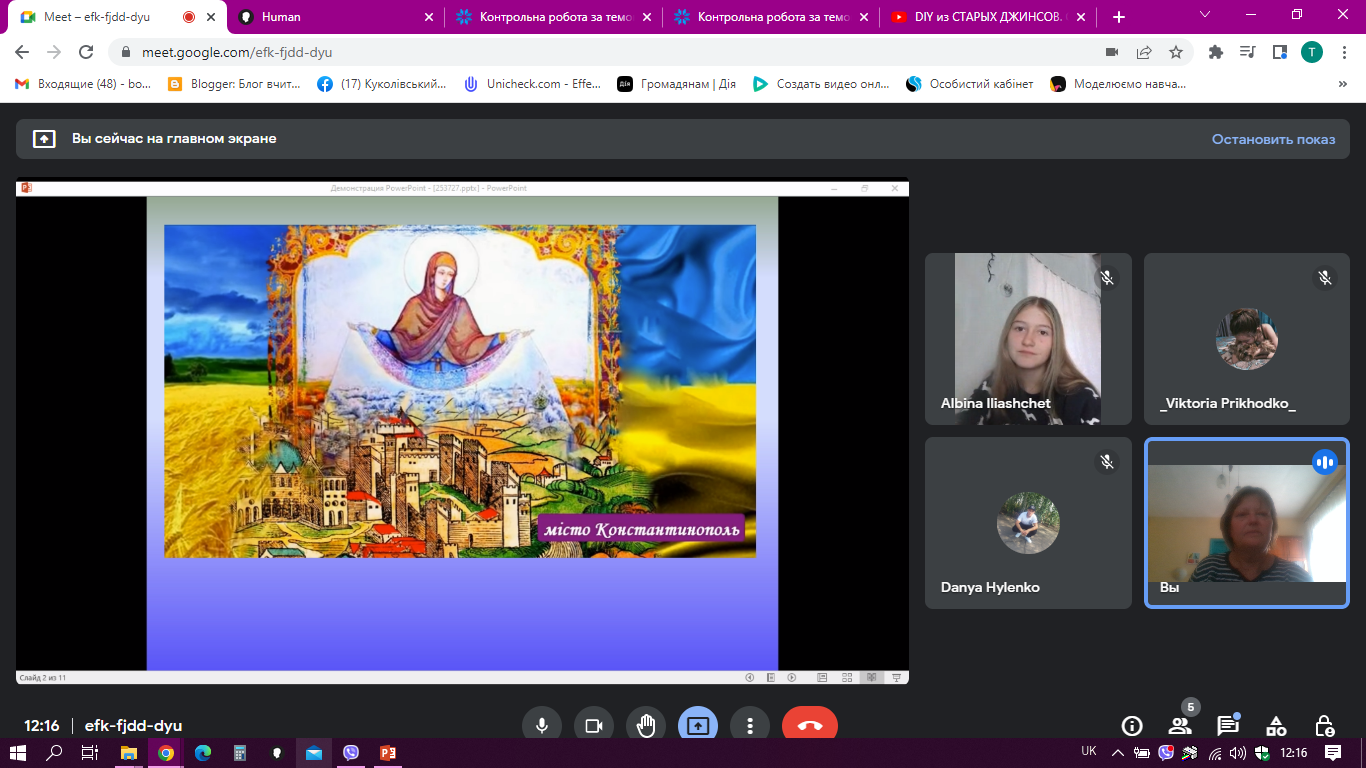Open Chrome profile avatar T

click(x=1311, y=52)
